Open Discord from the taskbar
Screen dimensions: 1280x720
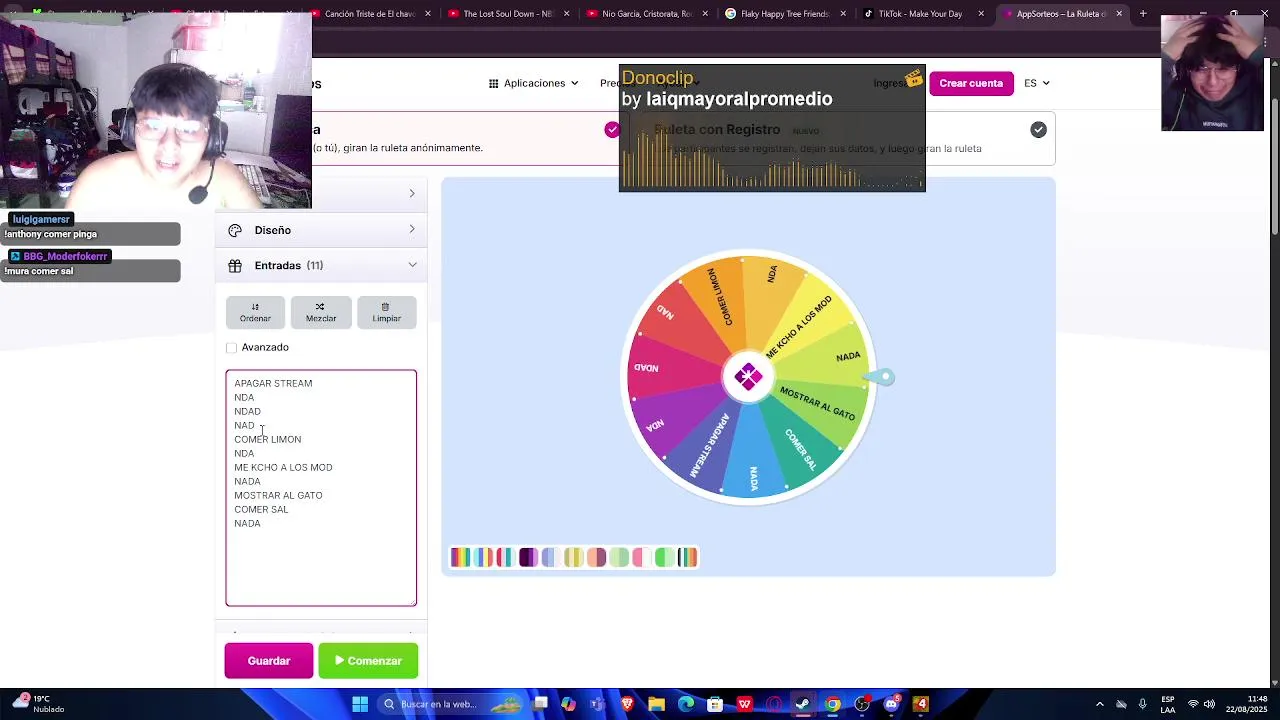point(891,704)
